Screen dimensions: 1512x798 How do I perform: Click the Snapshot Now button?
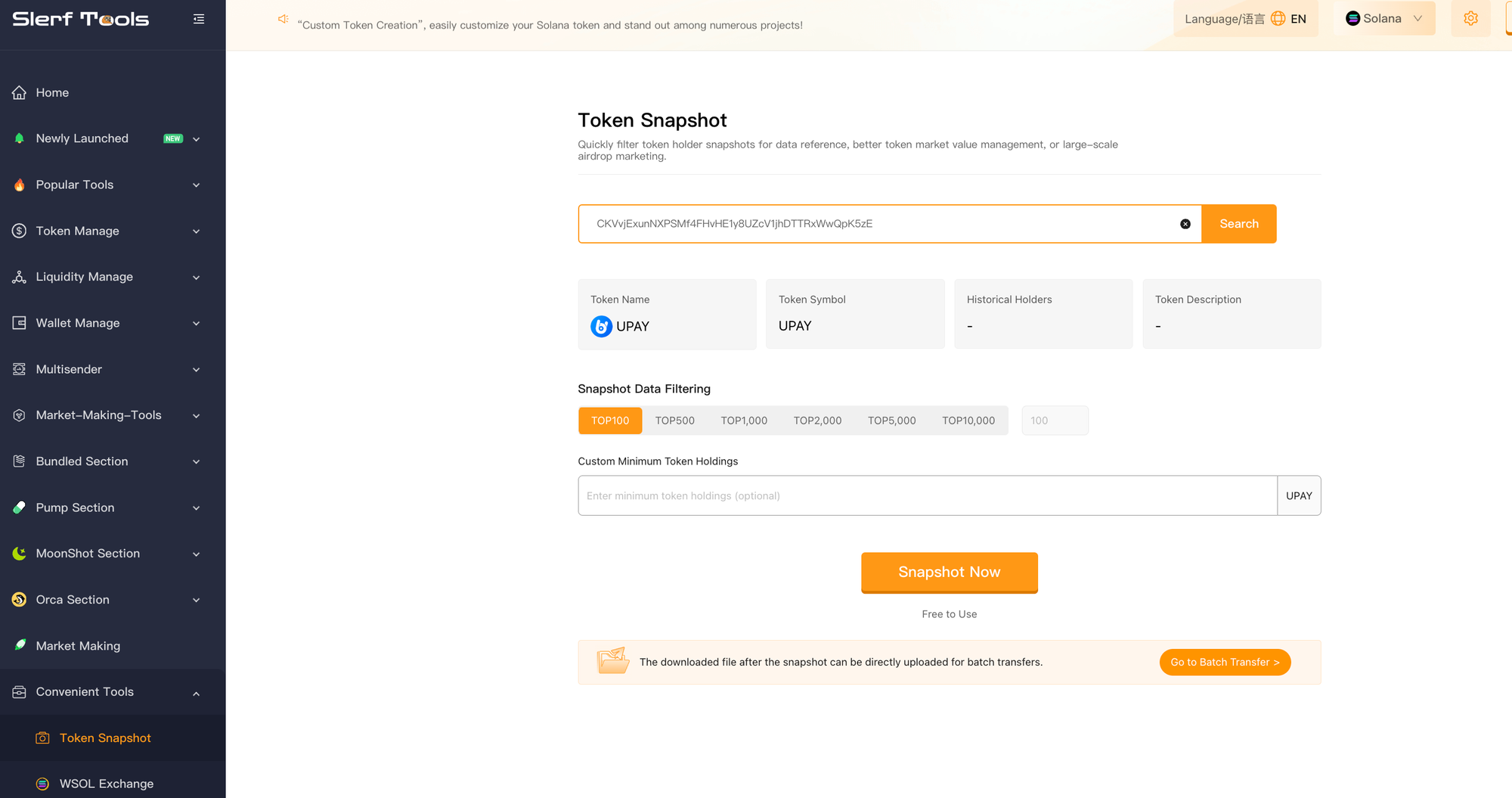click(950, 573)
